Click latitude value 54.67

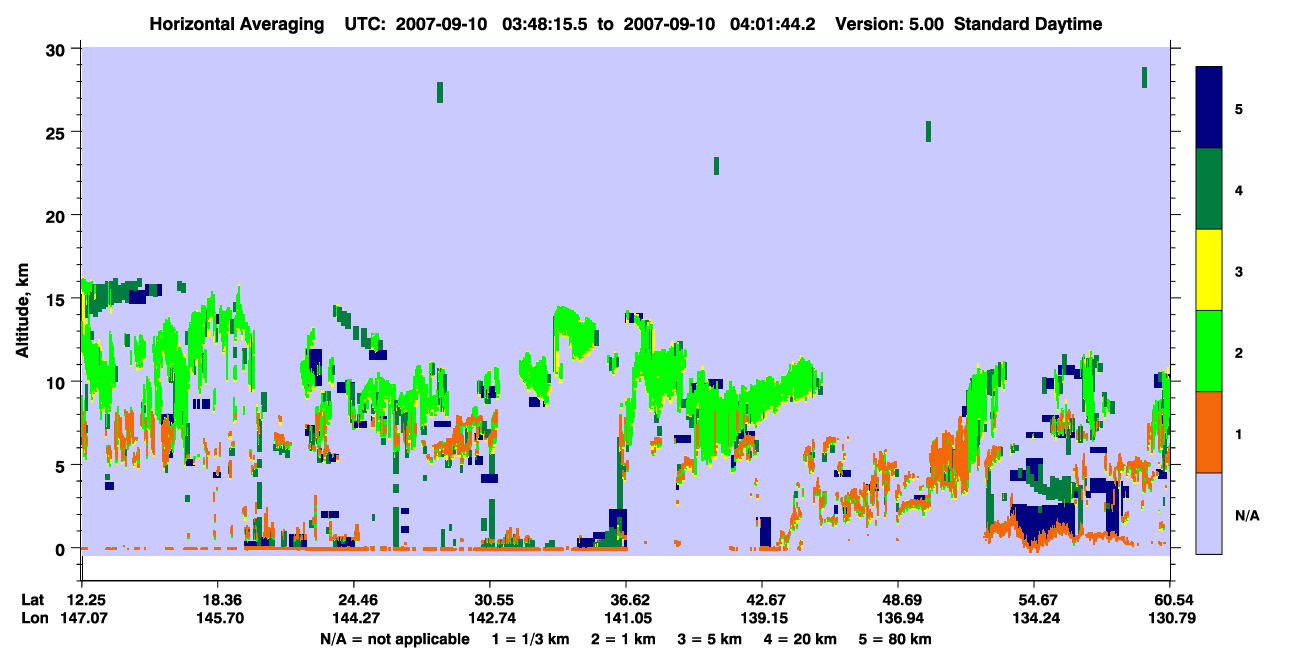point(1034,599)
